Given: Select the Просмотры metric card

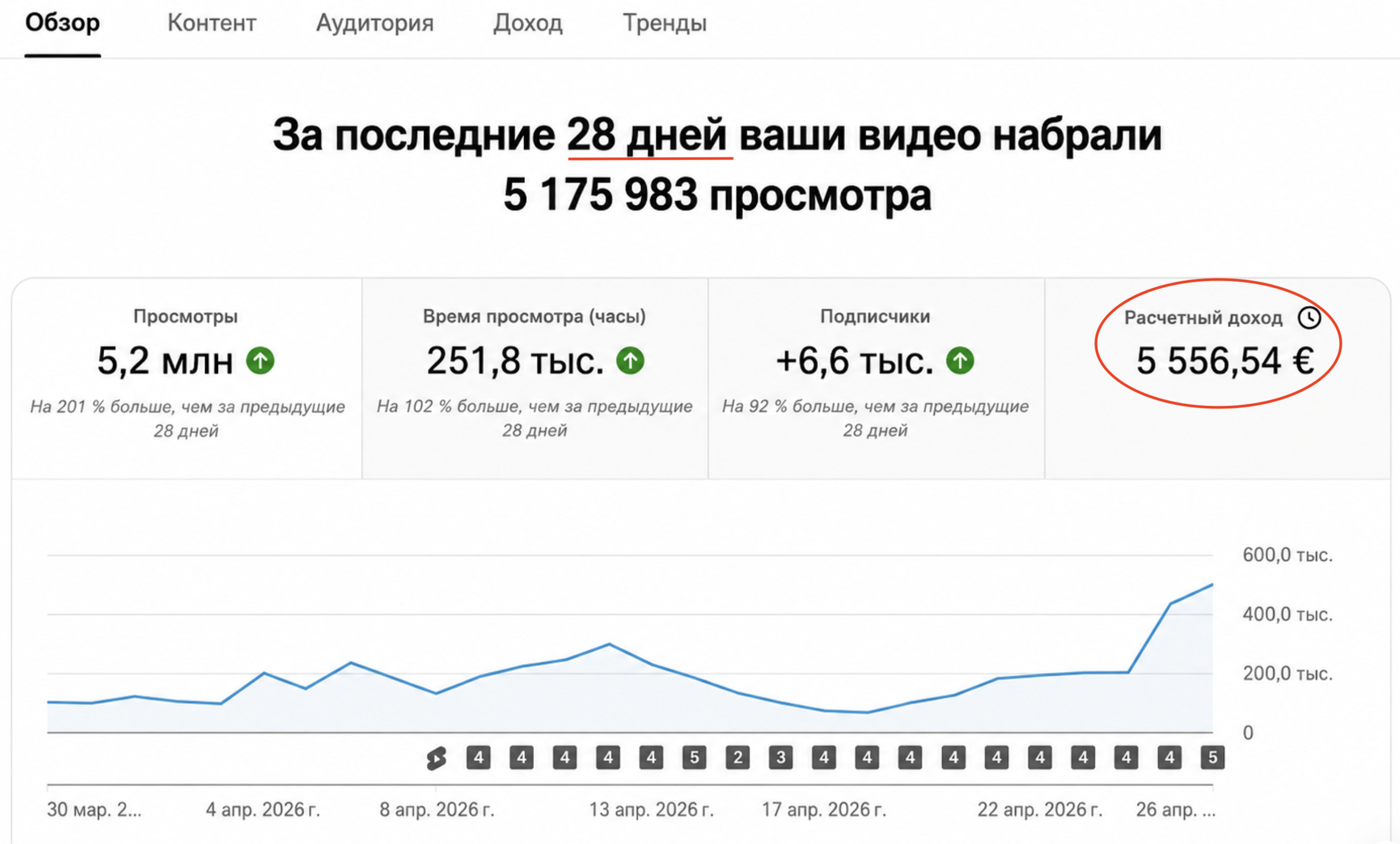Looking at the screenshot, I should point(187,378).
